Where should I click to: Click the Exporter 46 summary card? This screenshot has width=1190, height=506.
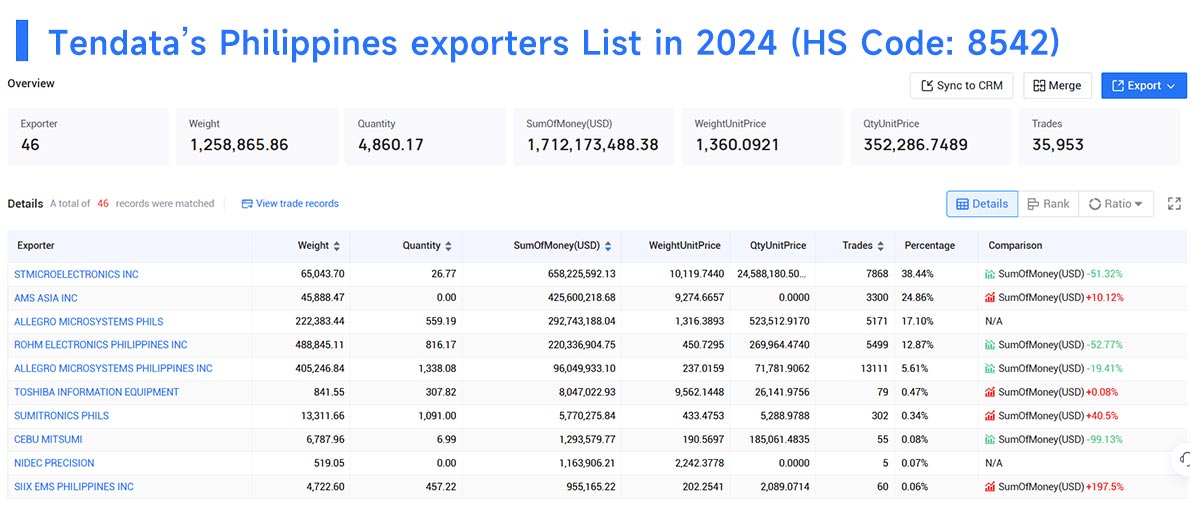coord(89,137)
